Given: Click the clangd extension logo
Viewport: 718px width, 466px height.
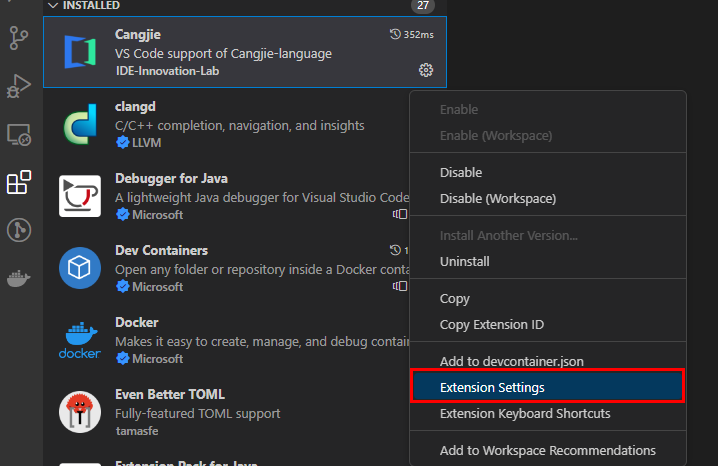Looking at the screenshot, I should pos(79,124).
